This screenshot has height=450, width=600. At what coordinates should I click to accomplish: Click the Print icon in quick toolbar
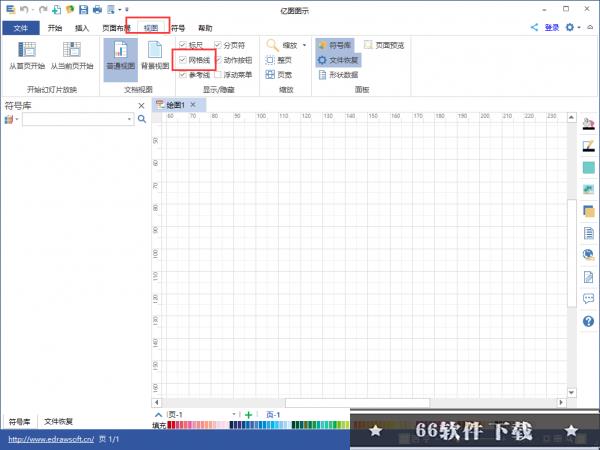click(x=98, y=9)
